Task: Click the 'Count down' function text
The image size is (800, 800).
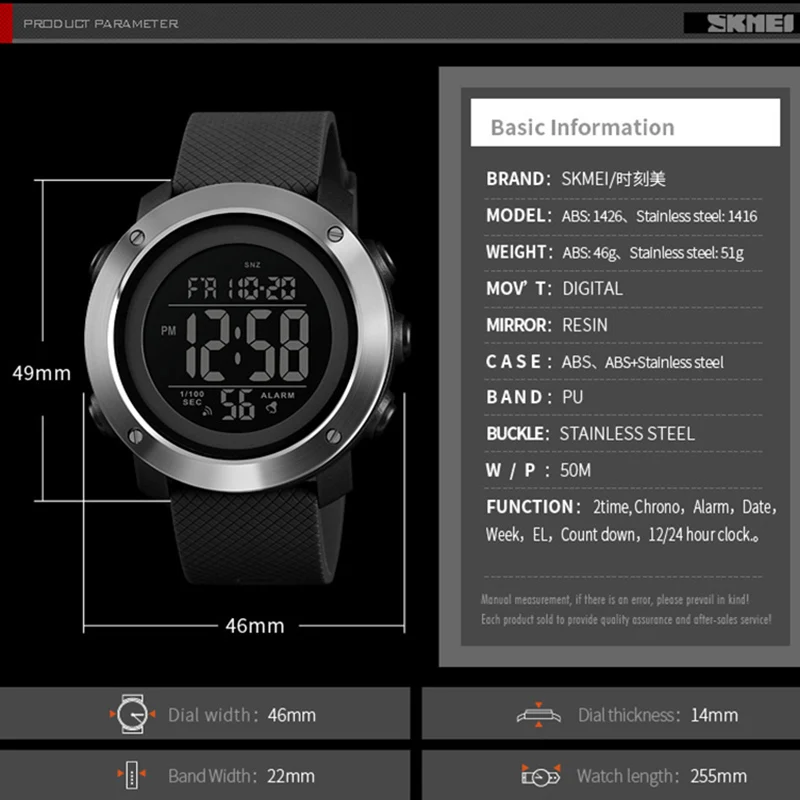Action: [599, 534]
